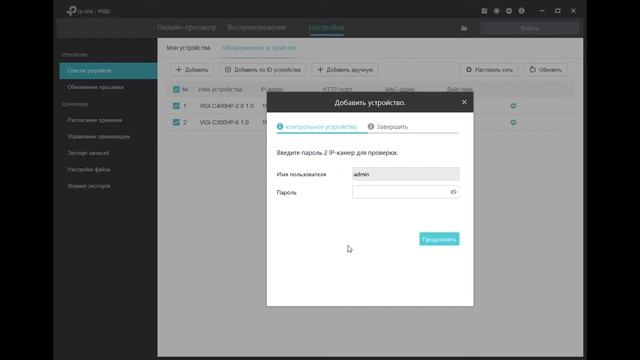Click the Продолжить button
The height and width of the screenshot is (360, 640).
coord(439,239)
